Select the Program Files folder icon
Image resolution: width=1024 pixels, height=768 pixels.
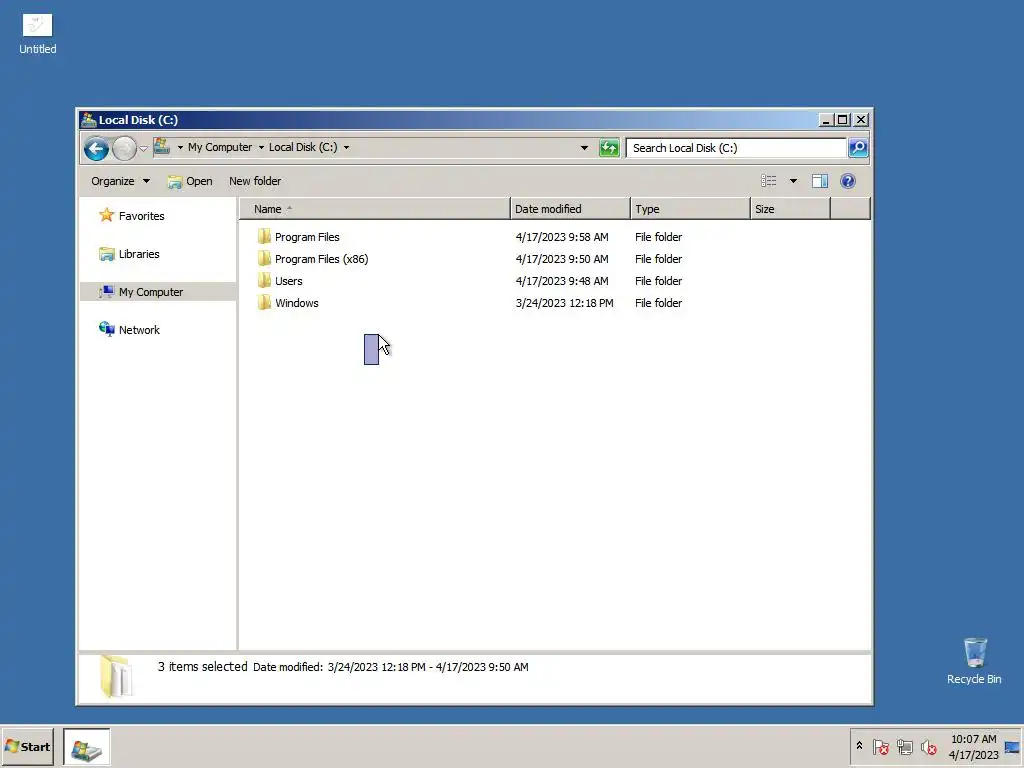[264, 236]
